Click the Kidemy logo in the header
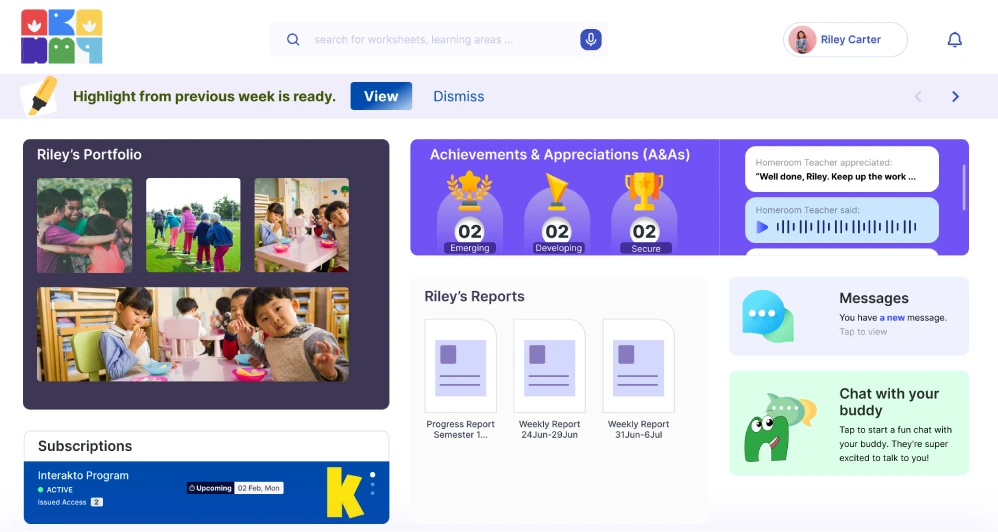 (62, 37)
